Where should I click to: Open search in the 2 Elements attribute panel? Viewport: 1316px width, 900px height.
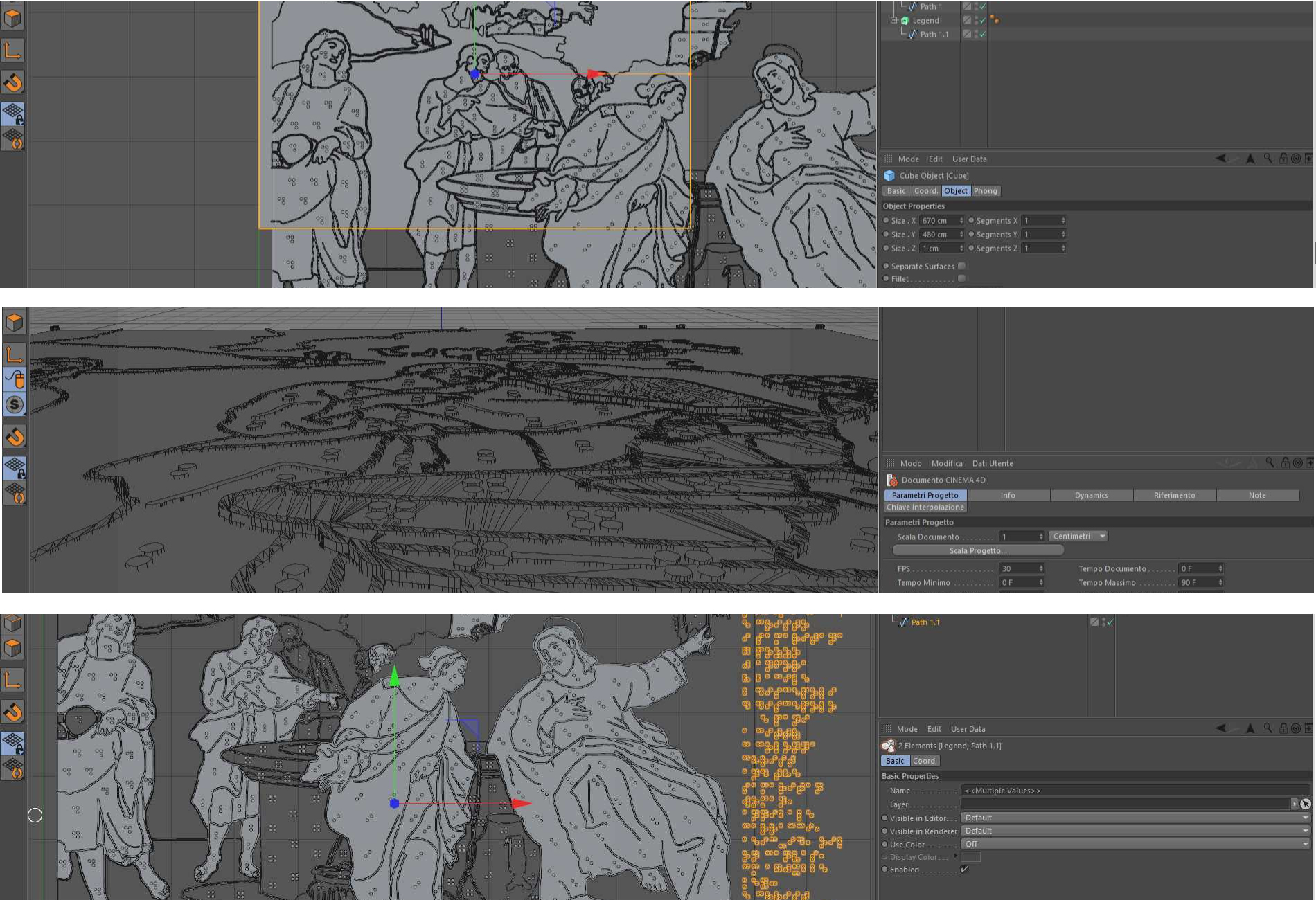tap(1268, 728)
